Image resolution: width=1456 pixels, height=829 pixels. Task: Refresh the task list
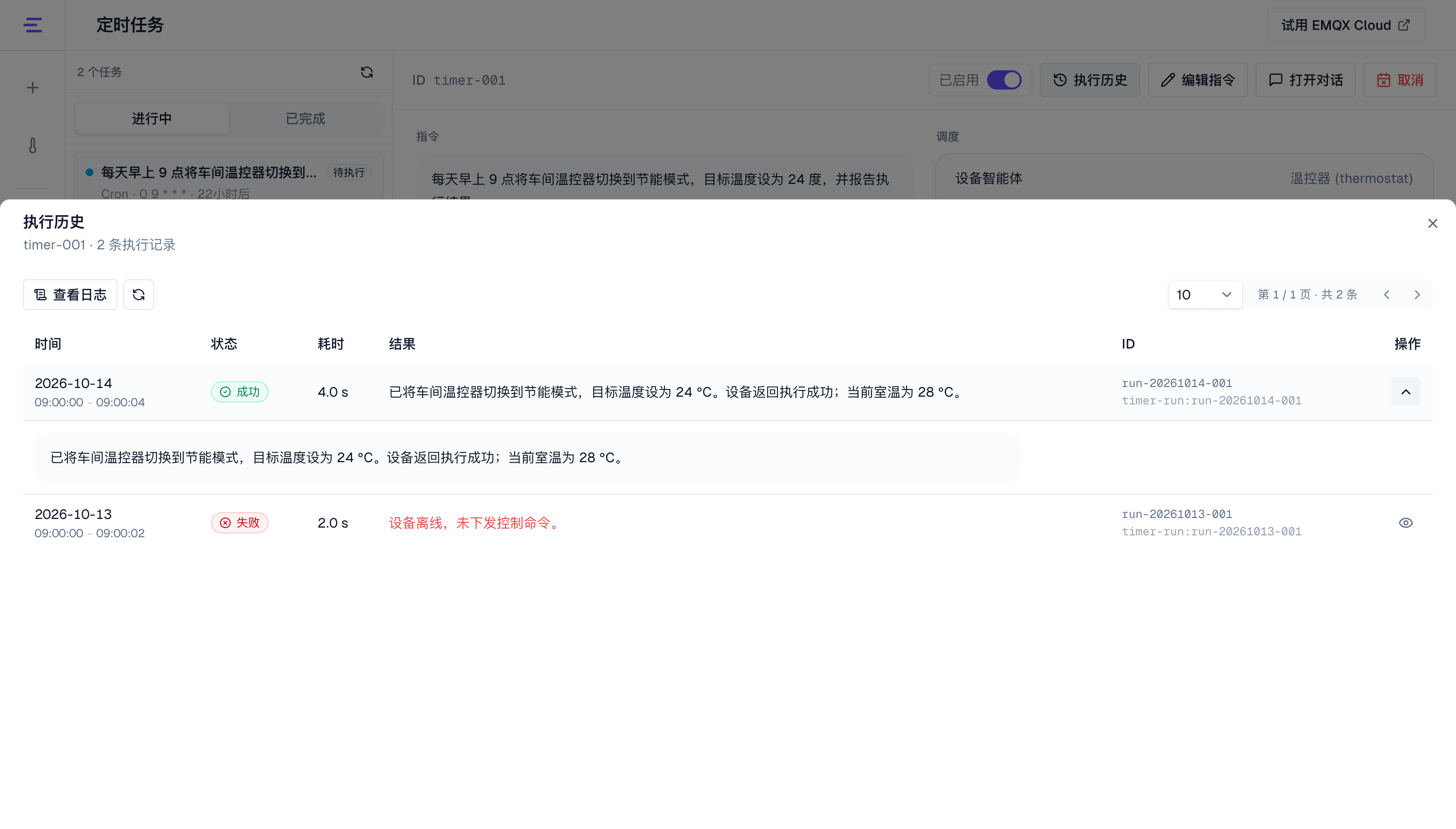click(x=367, y=72)
